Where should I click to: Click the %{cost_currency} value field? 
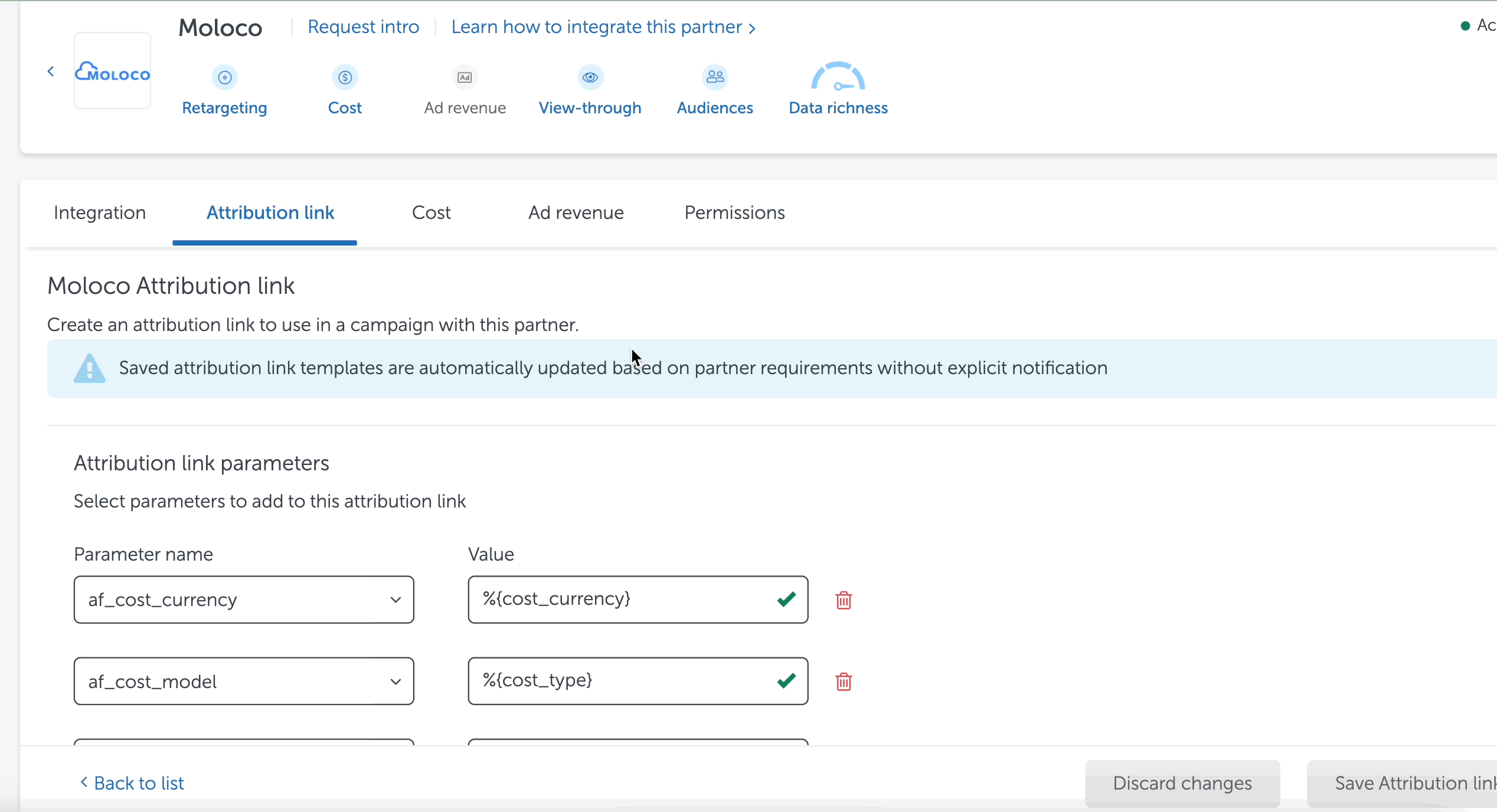pyautogui.click(x=638, y=600)
